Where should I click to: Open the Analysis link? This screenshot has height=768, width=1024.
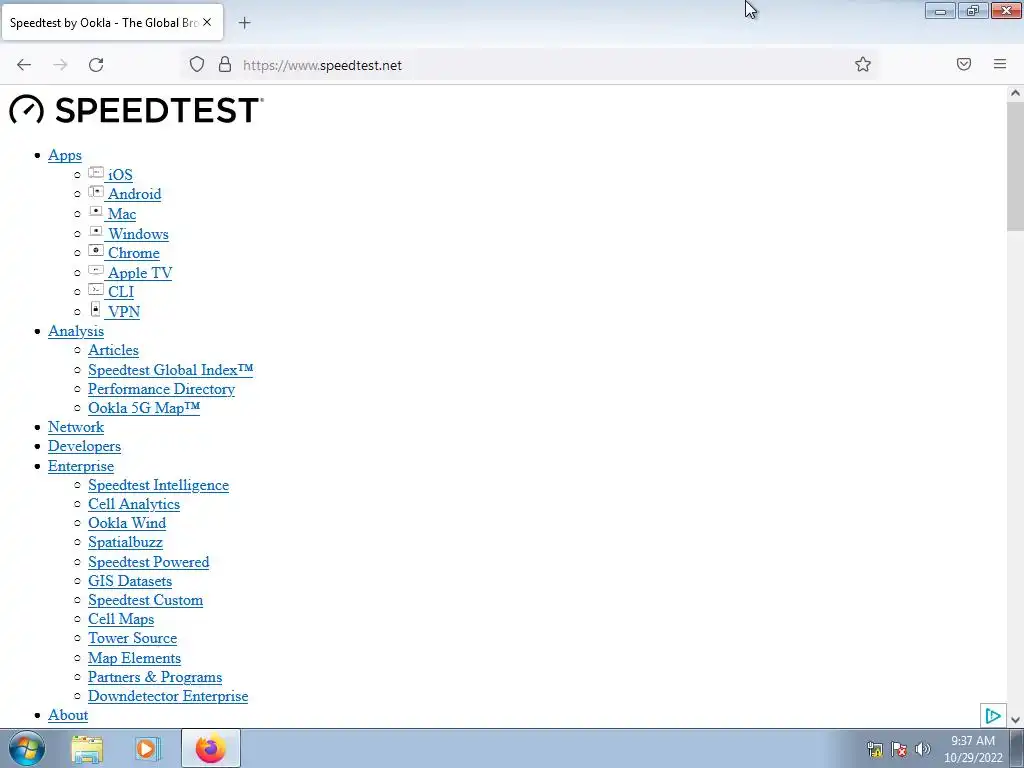click(76, 331)
